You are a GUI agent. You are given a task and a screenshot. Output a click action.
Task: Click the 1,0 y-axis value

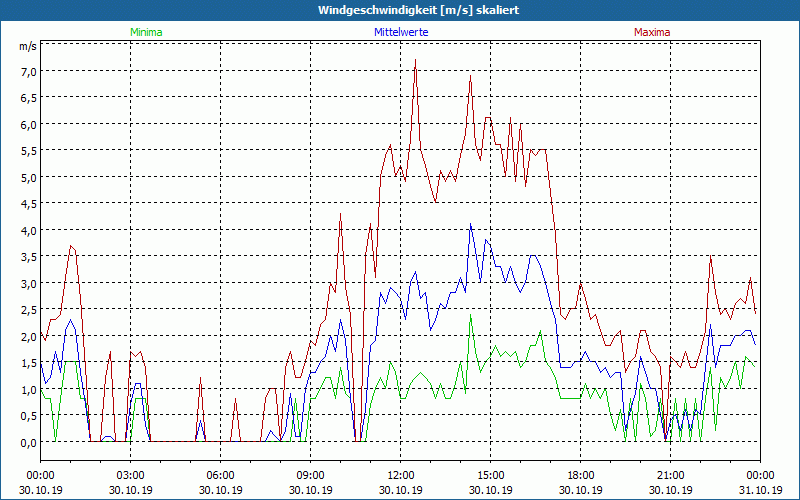pyautogui.click(x=28, y=390)
